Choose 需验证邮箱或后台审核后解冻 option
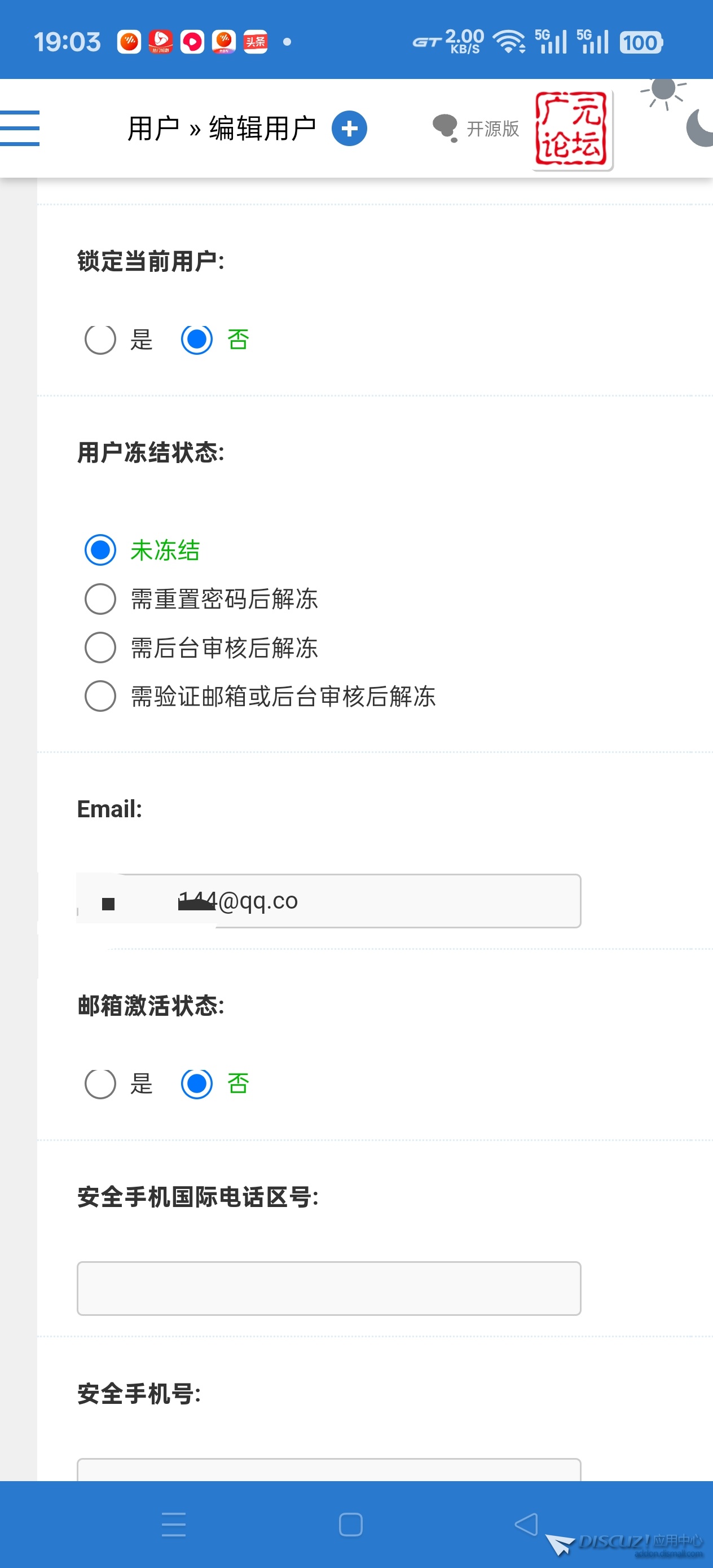 coord(100,697)
